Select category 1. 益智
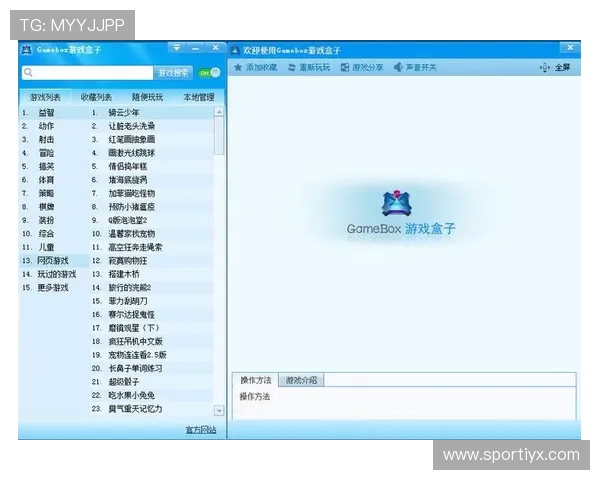The height and width of the screenshot is (480, 600). [54, 113]
